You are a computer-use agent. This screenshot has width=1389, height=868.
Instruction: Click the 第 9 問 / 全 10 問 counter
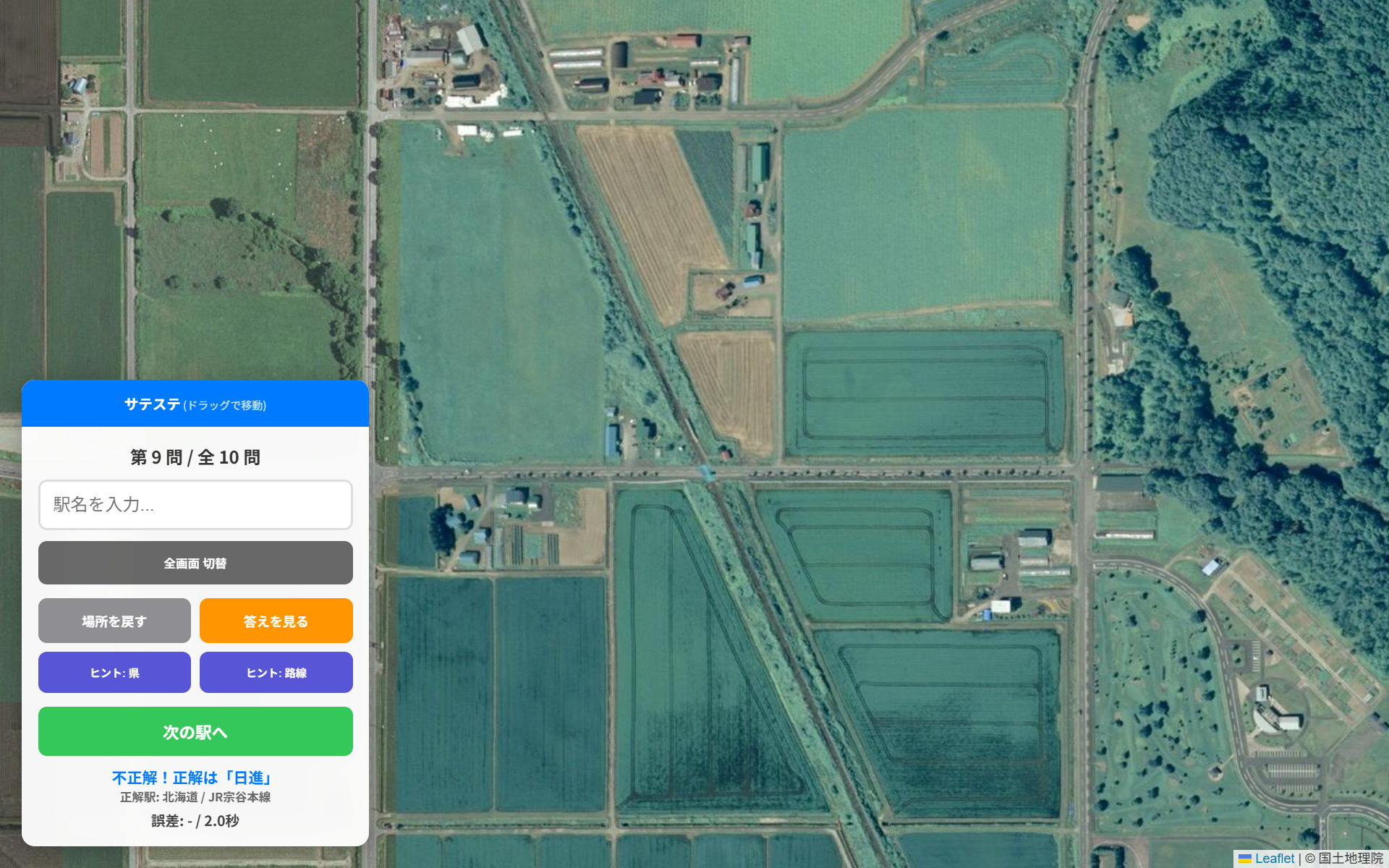tap(195, 457)
